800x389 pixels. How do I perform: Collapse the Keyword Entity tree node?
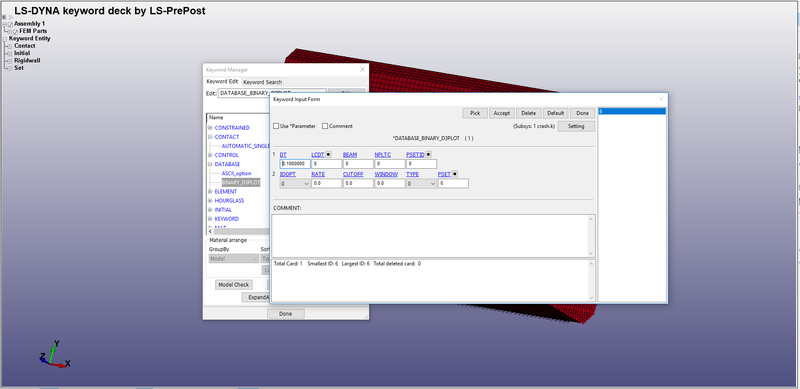(5, 39)
